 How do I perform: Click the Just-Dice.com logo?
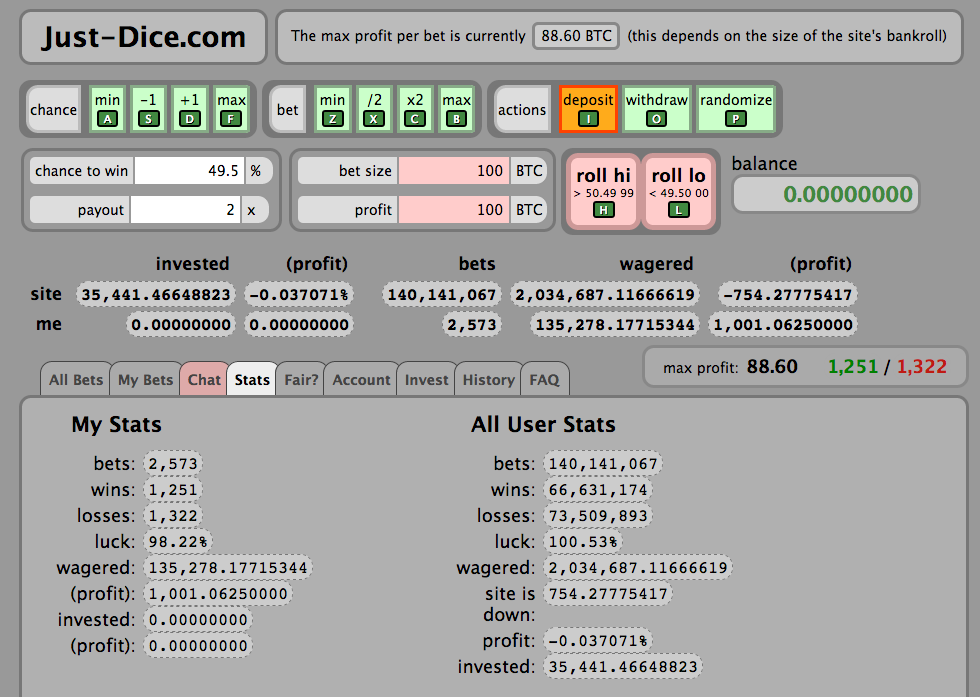pos(144,37)
